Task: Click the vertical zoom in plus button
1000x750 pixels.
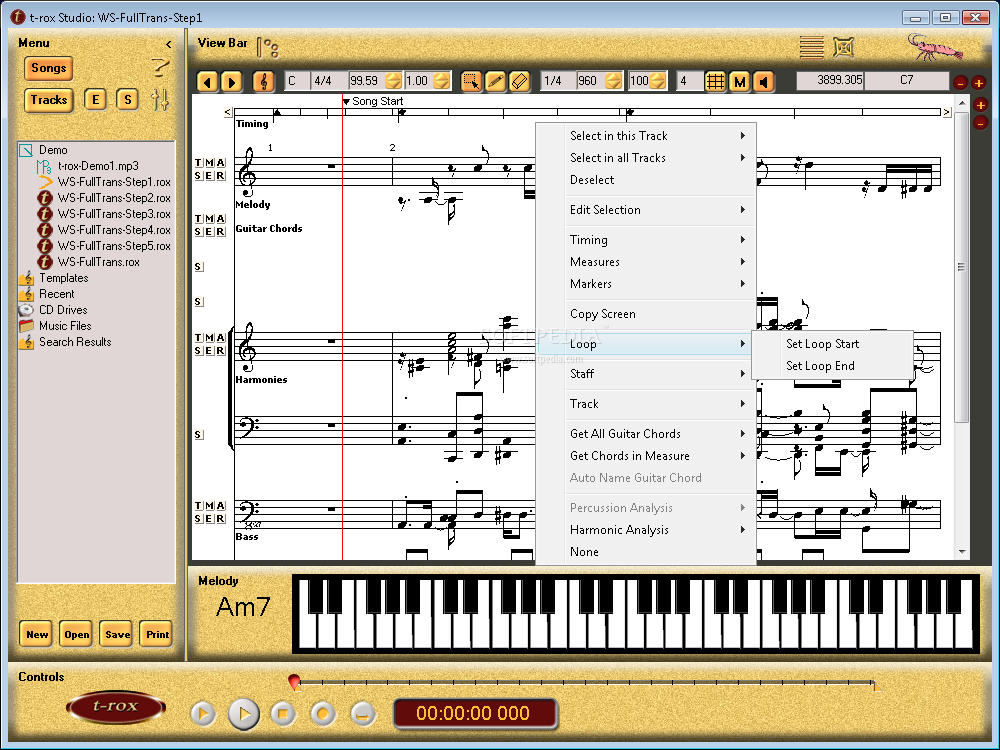Action: (x=981, y=105)
